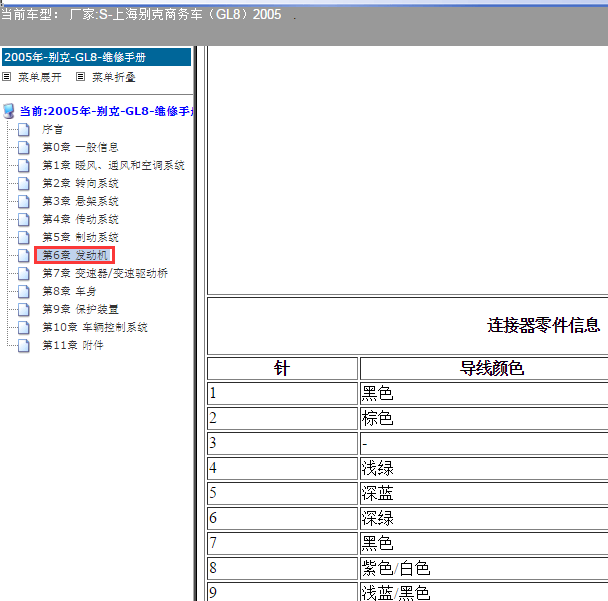Click page icon beside 序言
This screenshot has height=601, width=608.
23,129
